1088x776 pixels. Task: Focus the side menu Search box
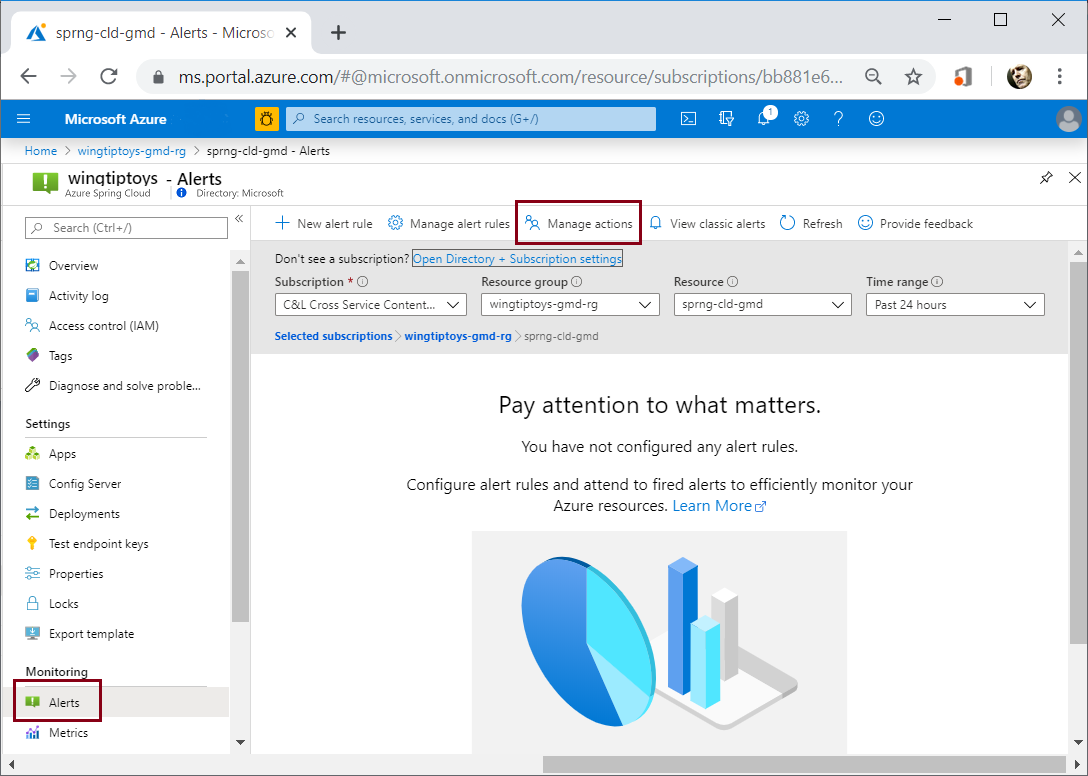[x=126, y=228]
